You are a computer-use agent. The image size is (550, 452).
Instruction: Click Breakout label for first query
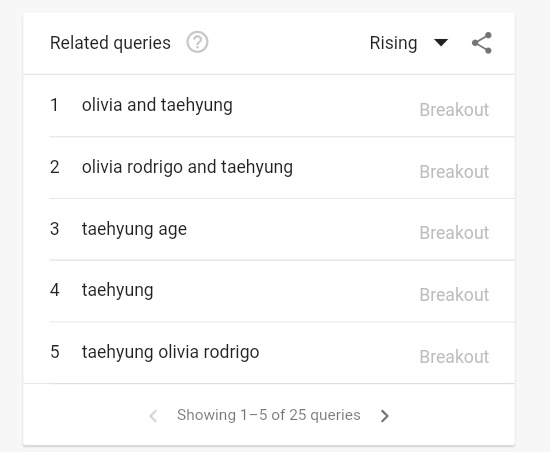click(454, 110)
